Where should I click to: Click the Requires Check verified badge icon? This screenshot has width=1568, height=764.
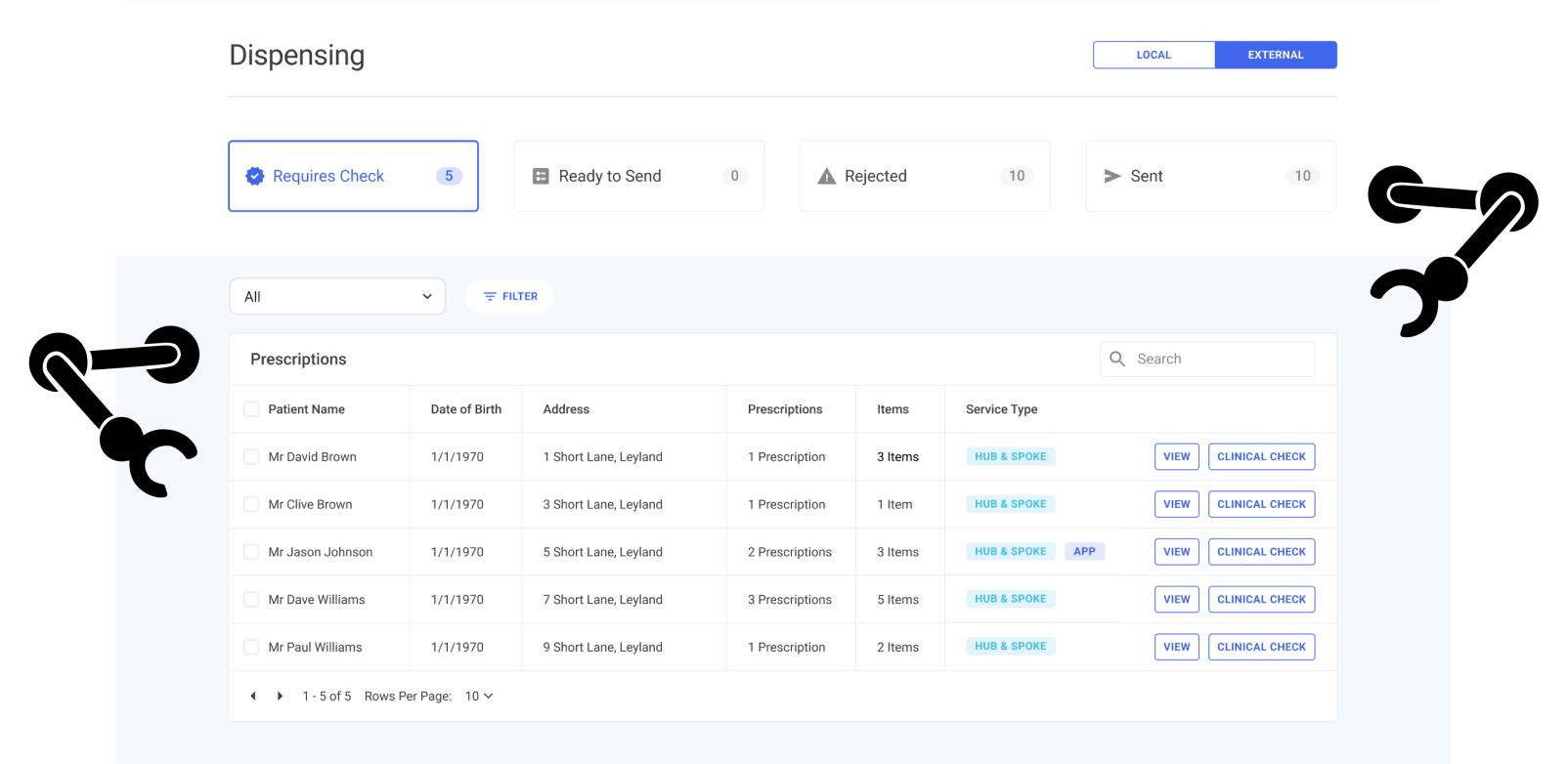(x=255, y=176)
